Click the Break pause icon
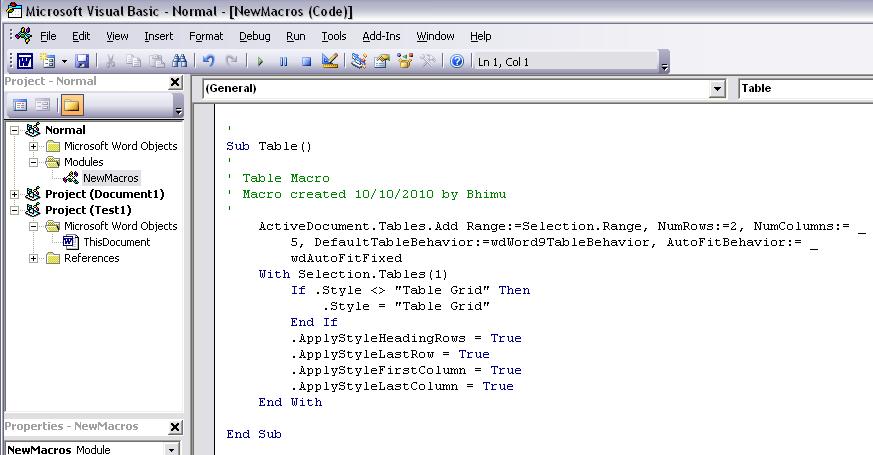 click(283, 61)
